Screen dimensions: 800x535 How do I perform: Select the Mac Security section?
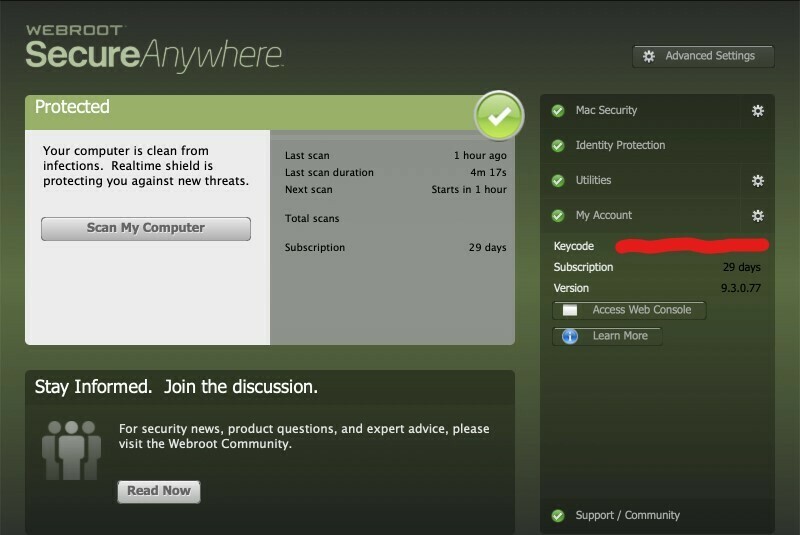point(606,110)
